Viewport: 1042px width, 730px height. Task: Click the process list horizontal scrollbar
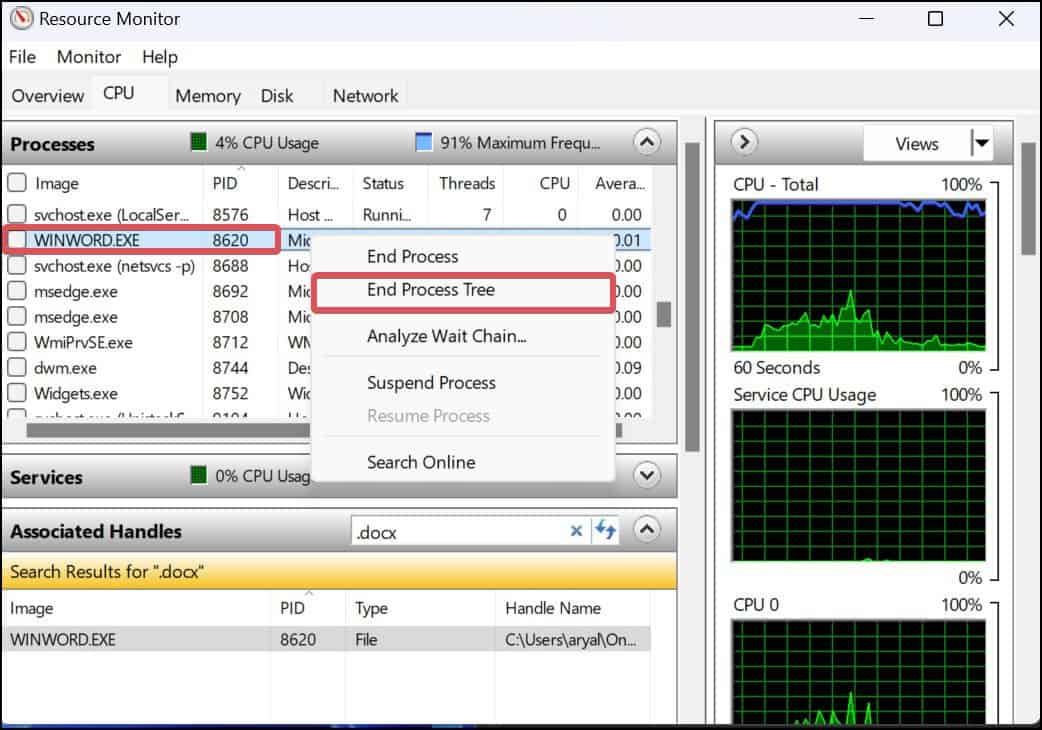[324, 430]
